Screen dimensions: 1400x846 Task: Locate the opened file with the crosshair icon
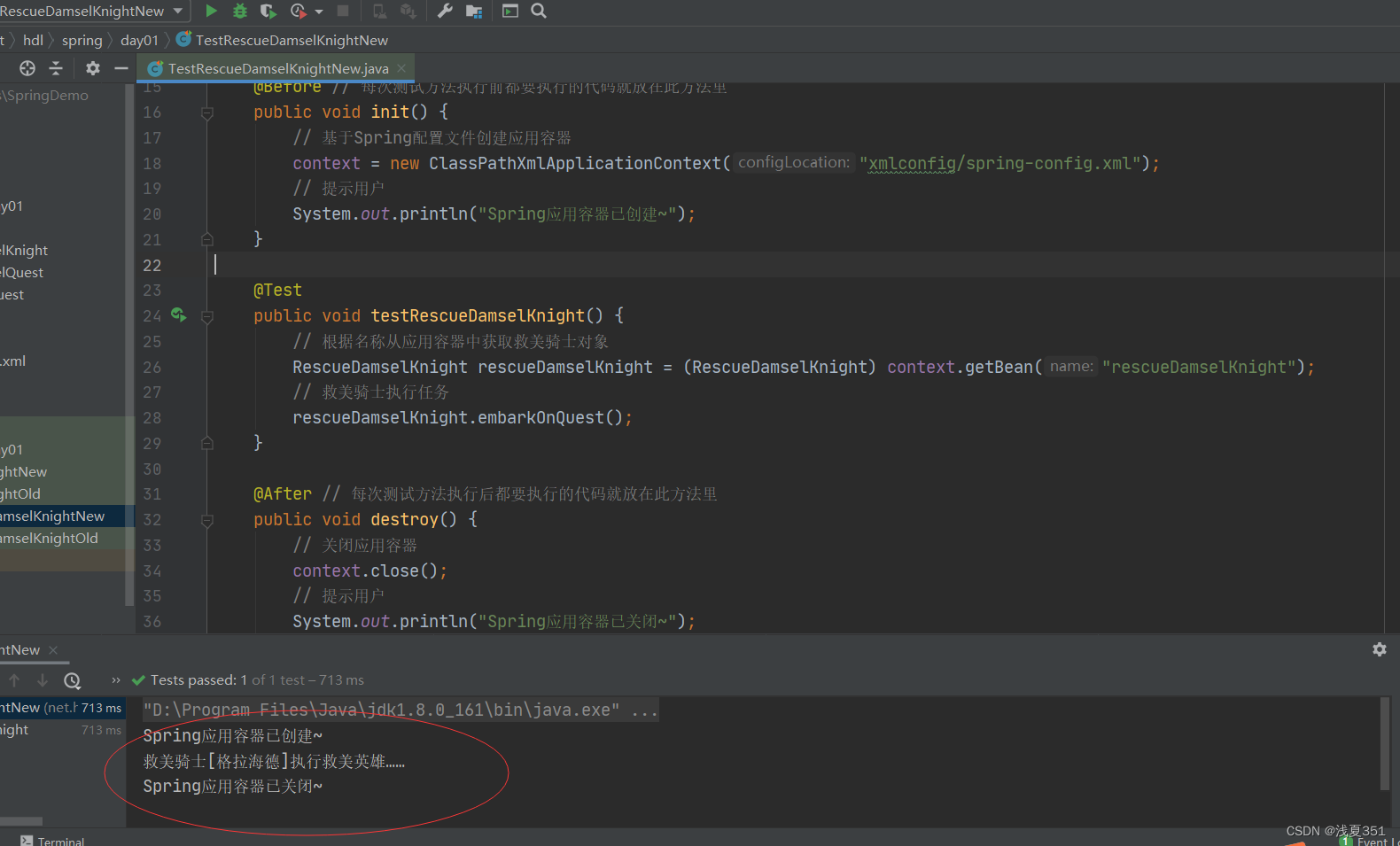pos(27,68)
